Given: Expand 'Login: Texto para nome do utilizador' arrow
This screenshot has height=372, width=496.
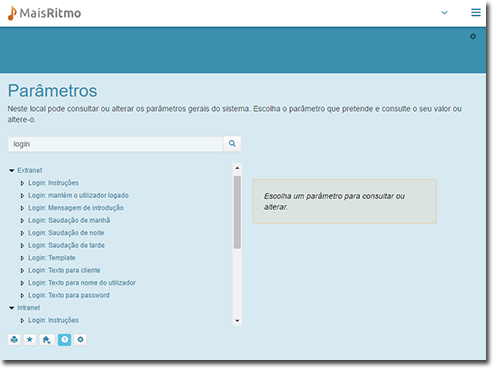Looking at the screenshot, I should pyautogui.click(x=22, y=283).
